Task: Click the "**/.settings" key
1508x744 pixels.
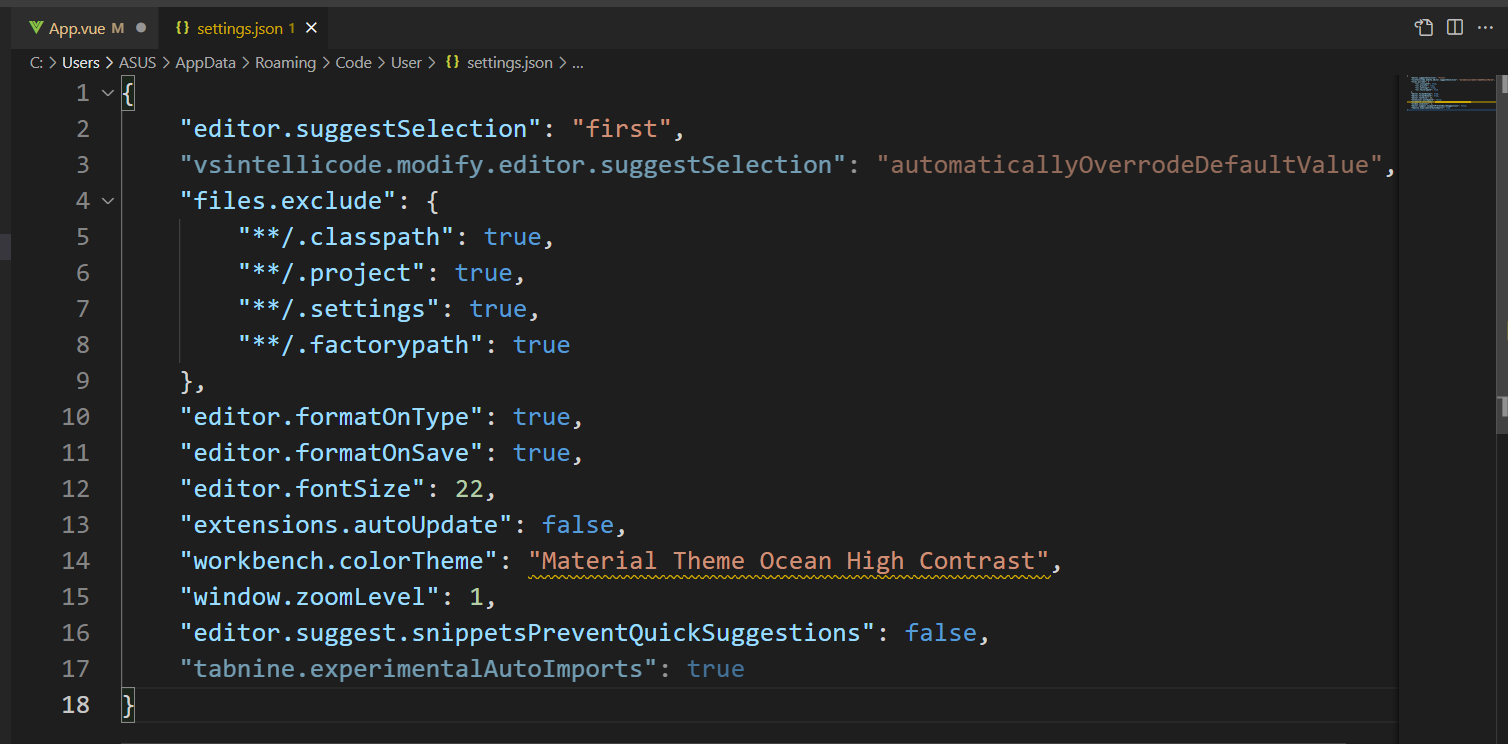Action: pyautogui.click(x=339, y=309)
